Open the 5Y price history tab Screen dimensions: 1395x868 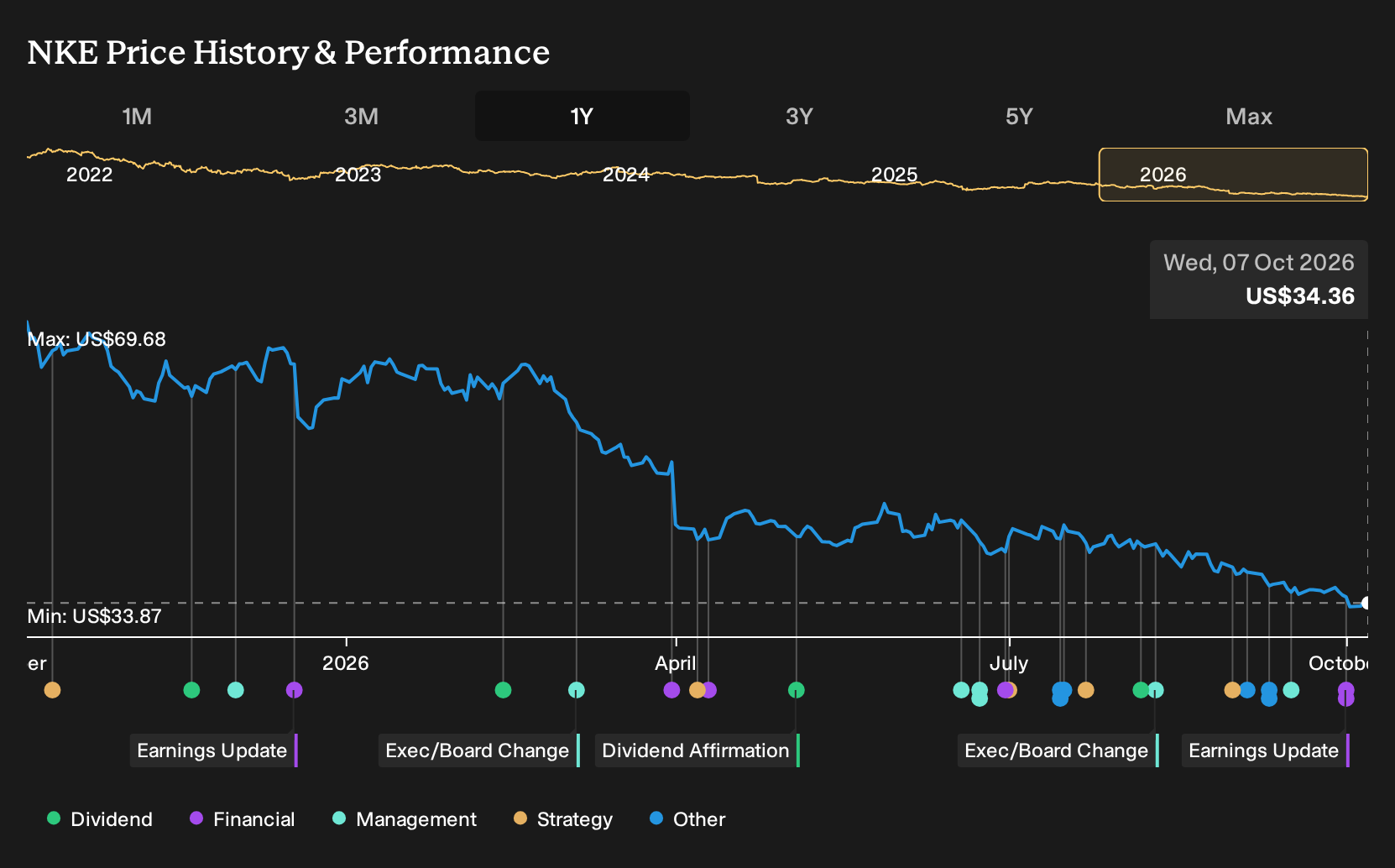click(x=1019, y=116)
